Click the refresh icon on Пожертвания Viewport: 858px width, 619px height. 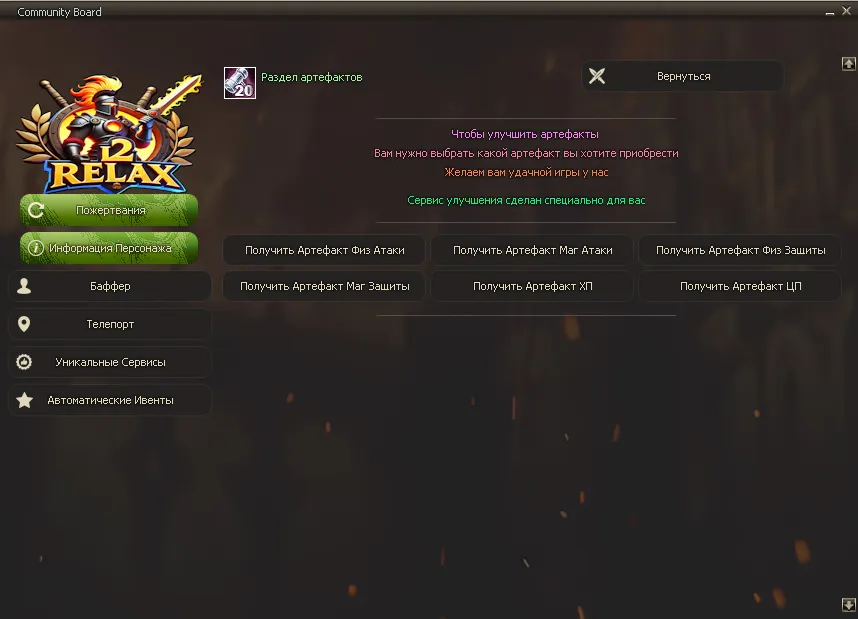[36, 210]
